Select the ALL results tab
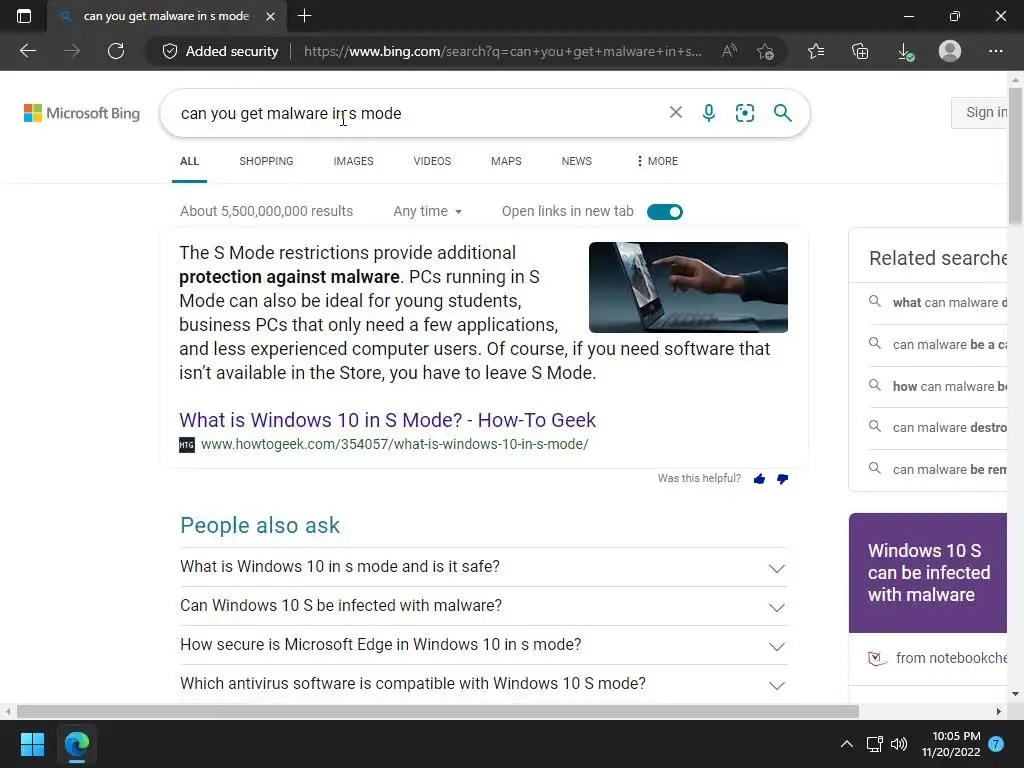Screen dimensions: 1024x768 pyautogui.click(x=189, y=161)
